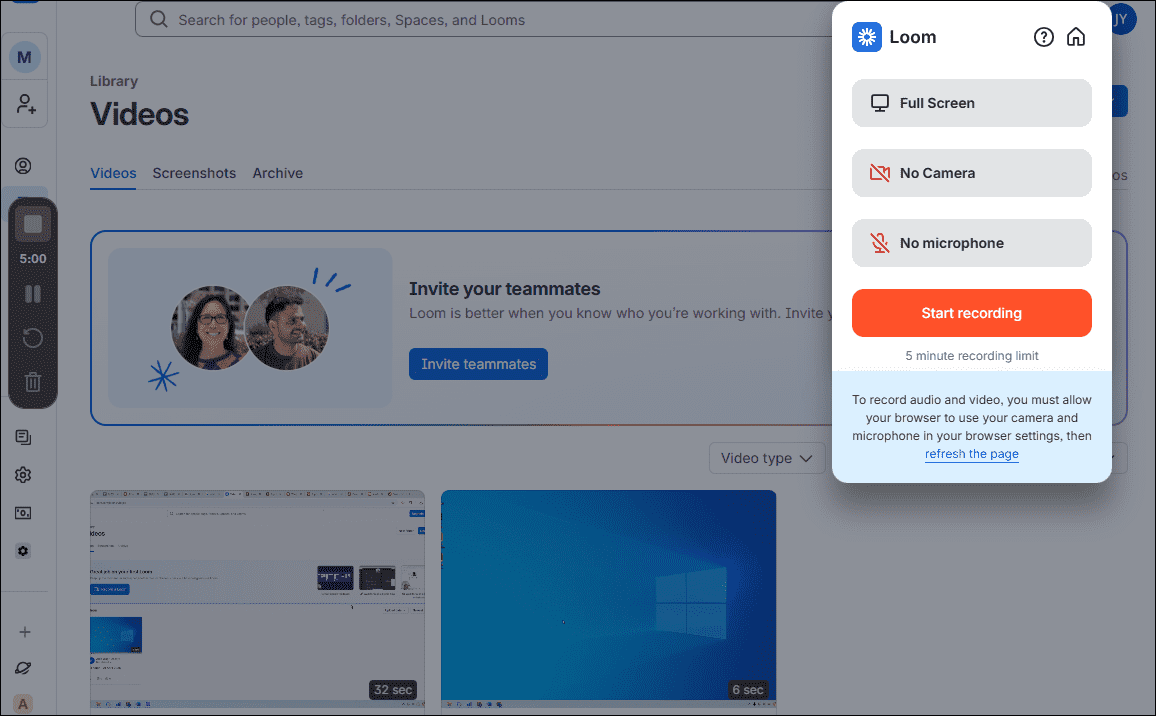Click the Invite teammates button
Screen dimensions: 1156x716
tap(478, 364)
